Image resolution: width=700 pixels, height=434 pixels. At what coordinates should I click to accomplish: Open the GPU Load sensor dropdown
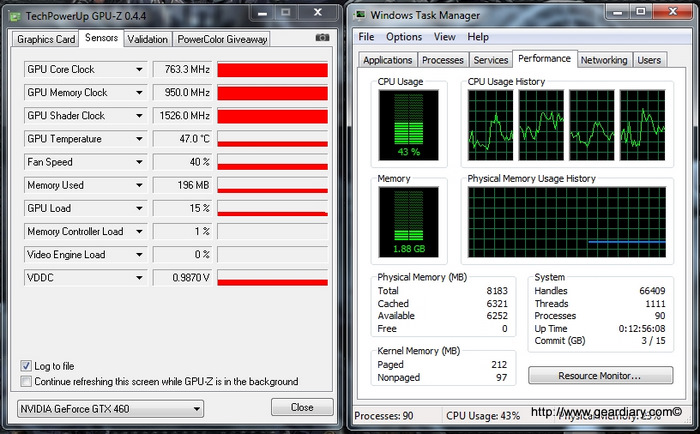[x=139, y=209]
